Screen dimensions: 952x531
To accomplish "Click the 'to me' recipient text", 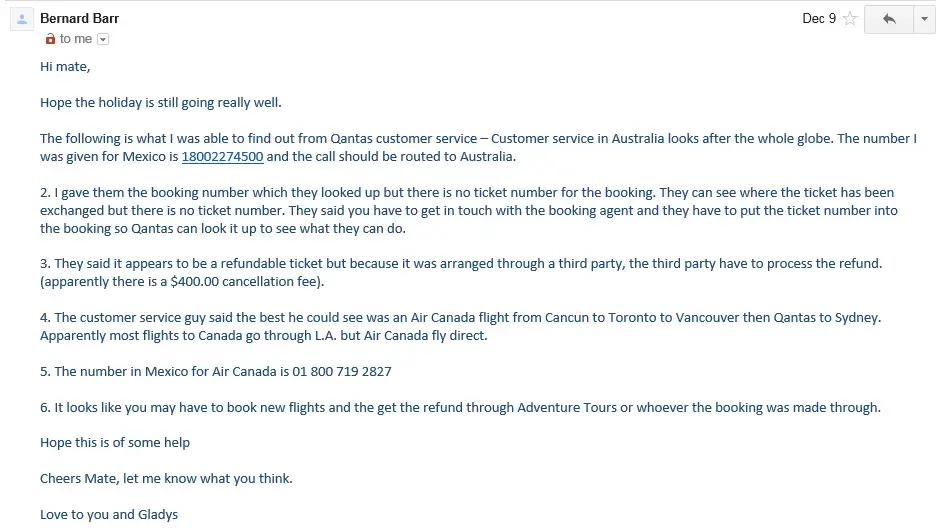I will coord(75,39).
